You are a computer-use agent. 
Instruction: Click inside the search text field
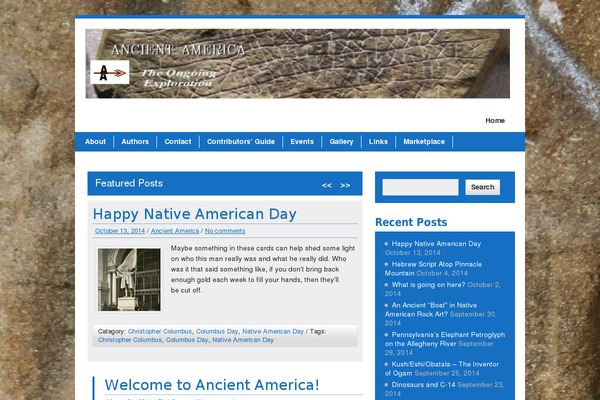pos(420,187)
